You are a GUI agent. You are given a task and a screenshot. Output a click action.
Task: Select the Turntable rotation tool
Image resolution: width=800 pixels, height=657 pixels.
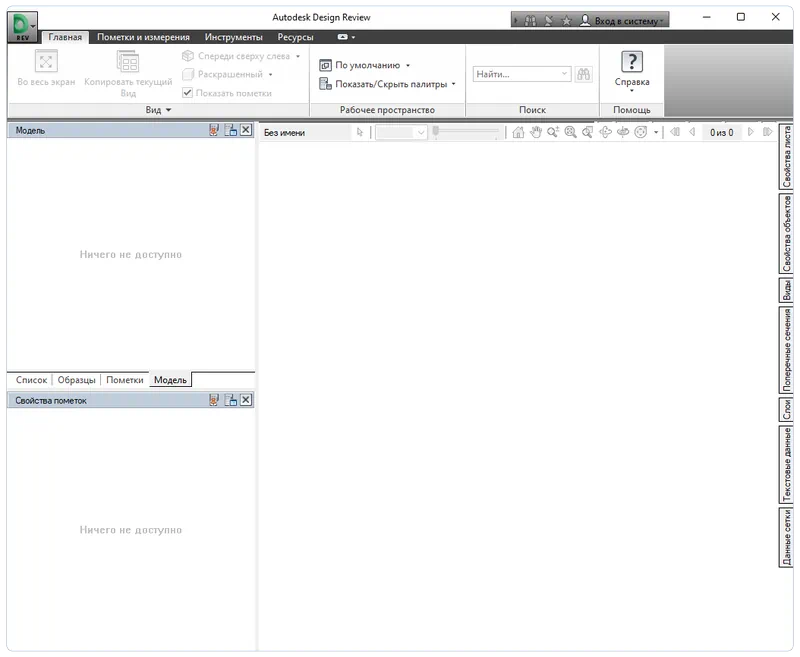(623, 133)
